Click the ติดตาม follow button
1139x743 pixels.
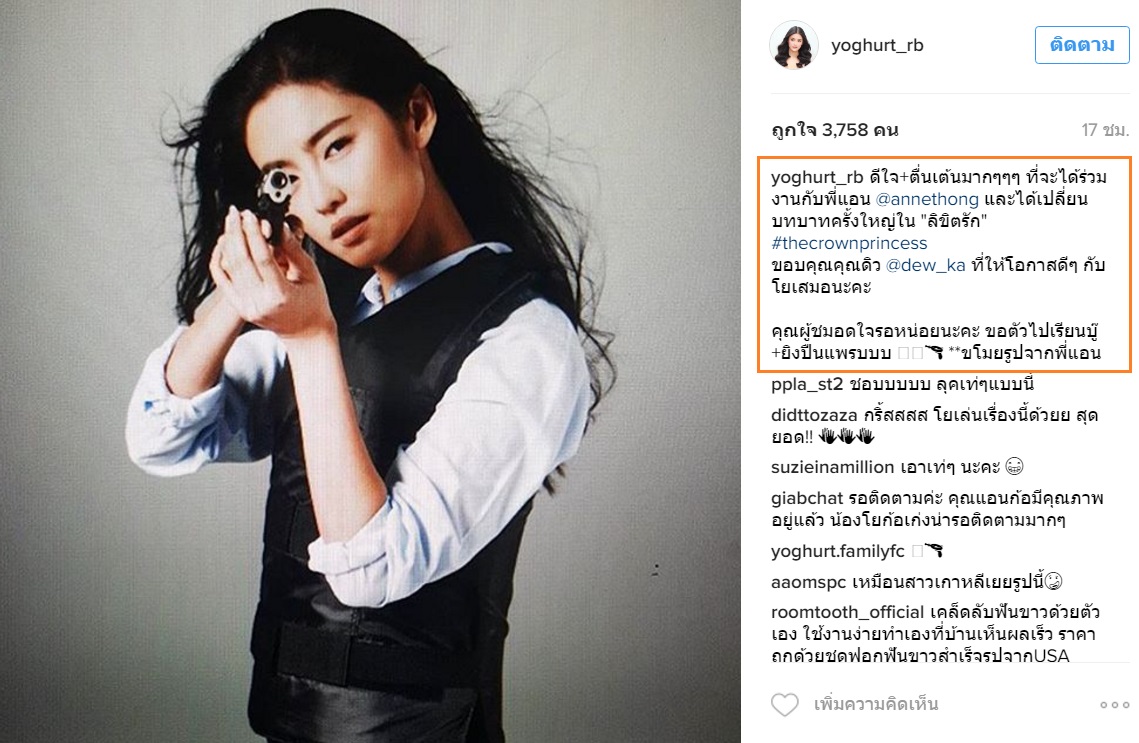(1082, 45)
